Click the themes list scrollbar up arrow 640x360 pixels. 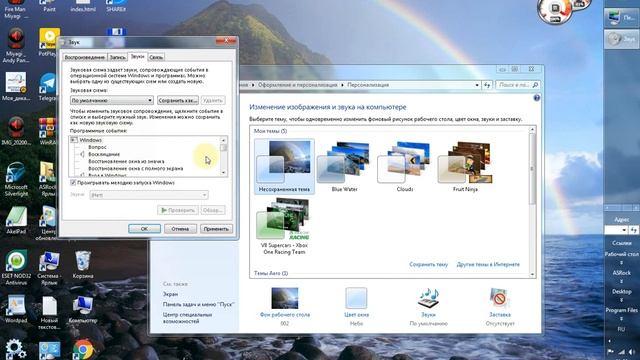(532, 130)
